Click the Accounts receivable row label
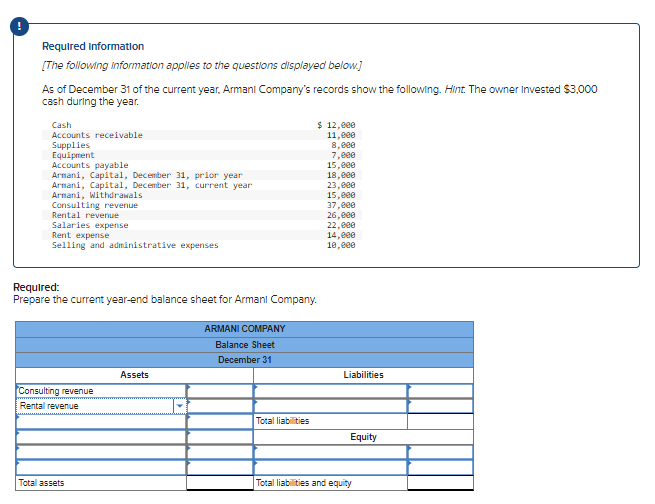Viewport: 655px width, 504px height. pyautogui.click(x=97, y=135)
